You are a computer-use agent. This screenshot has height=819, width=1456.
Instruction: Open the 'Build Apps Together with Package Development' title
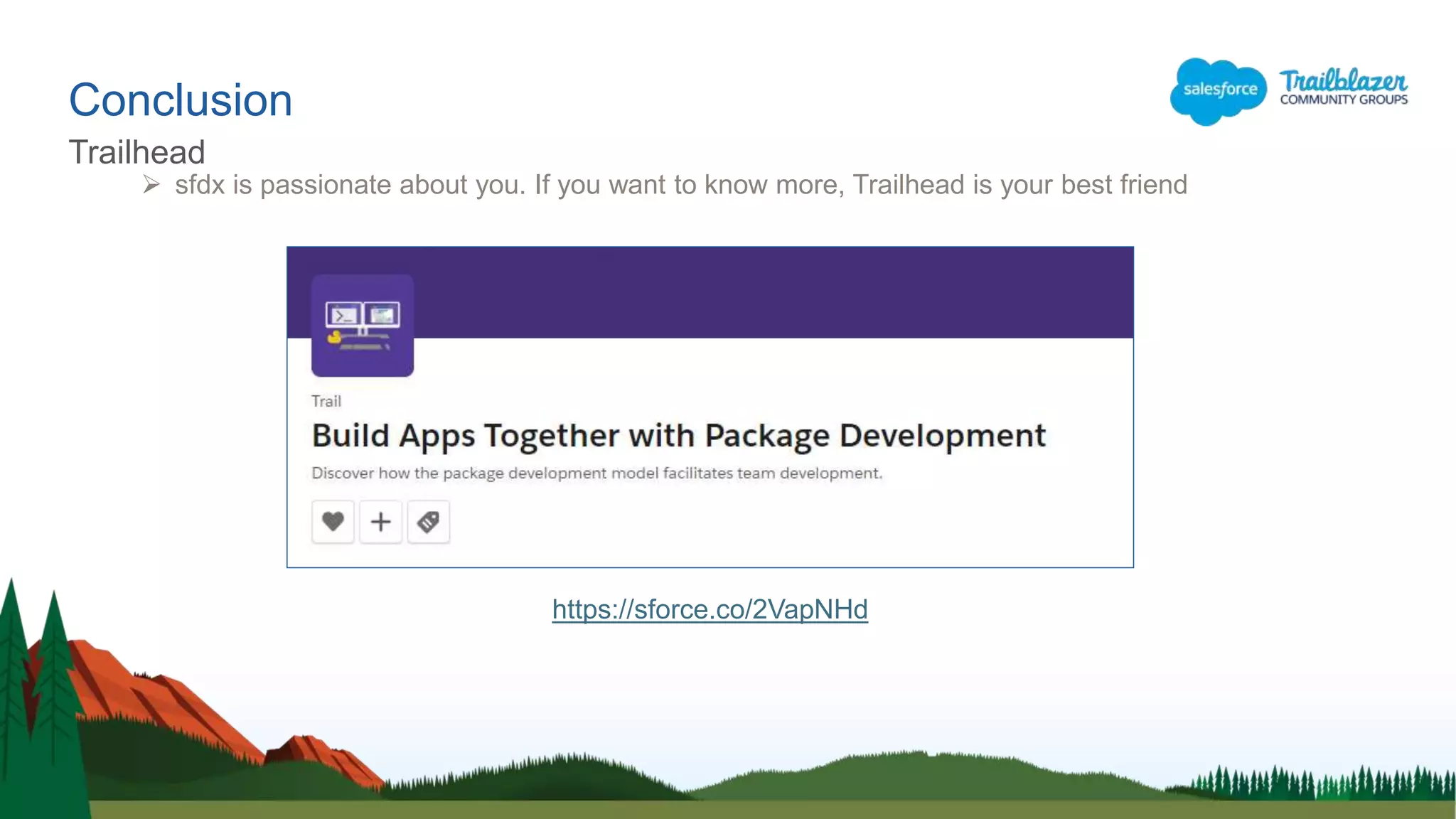679,436
